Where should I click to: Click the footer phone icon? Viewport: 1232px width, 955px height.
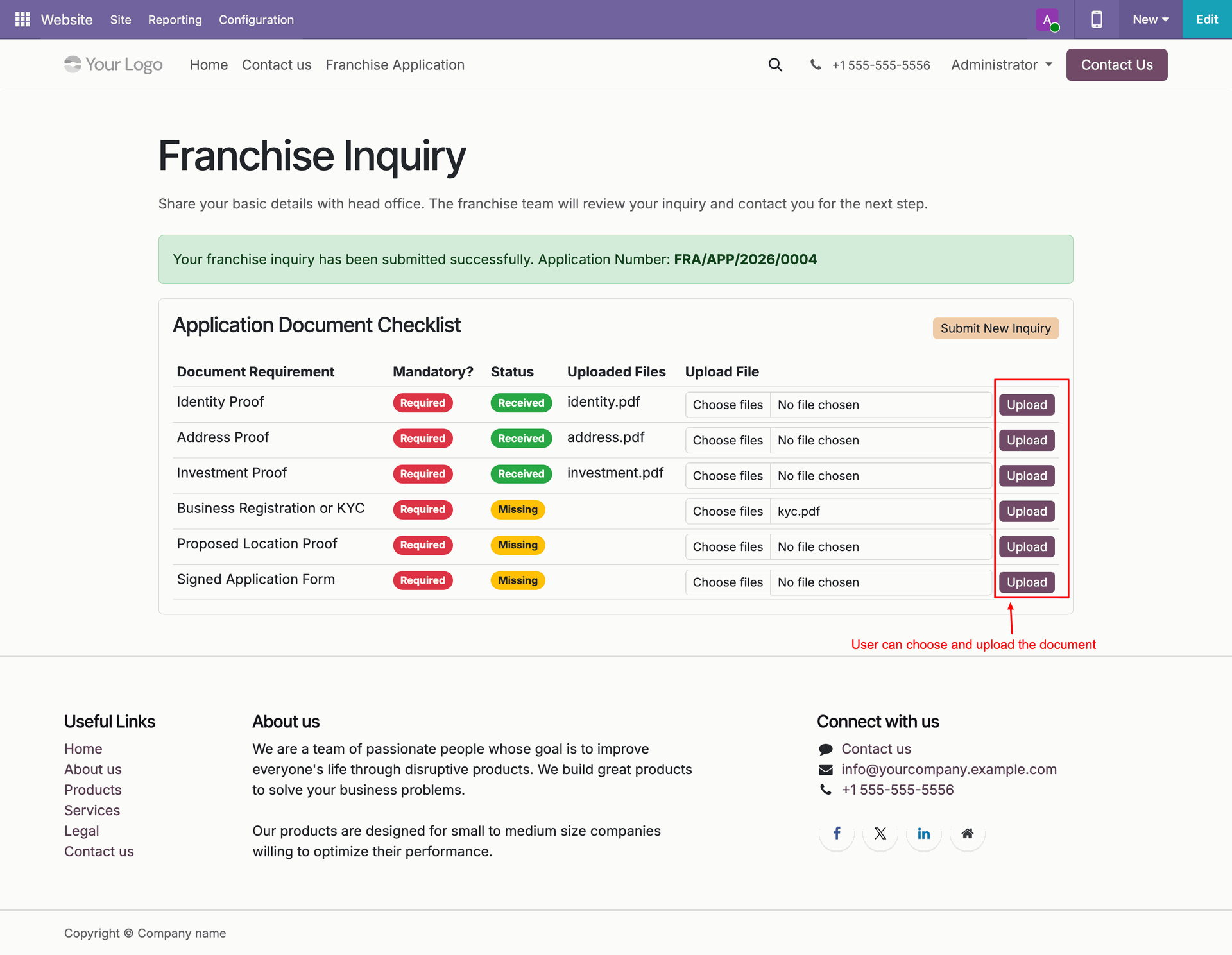point(826,790)
